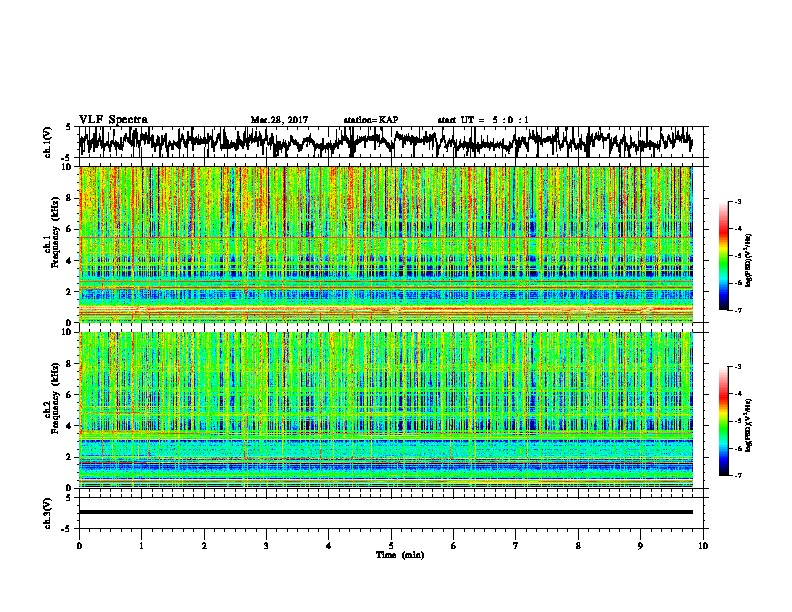Click the "station=KAP" header label

point(371,120)
